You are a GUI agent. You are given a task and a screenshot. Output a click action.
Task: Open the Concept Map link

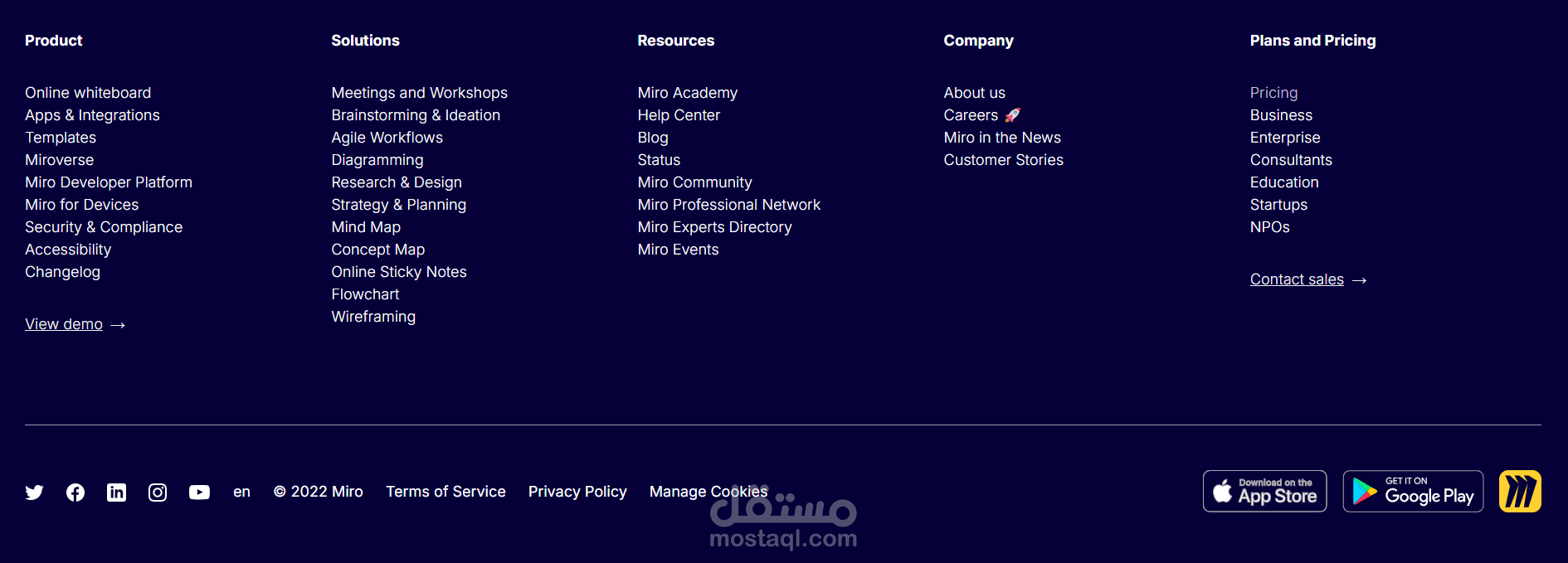pyautogui.click(x=377, y=250)
